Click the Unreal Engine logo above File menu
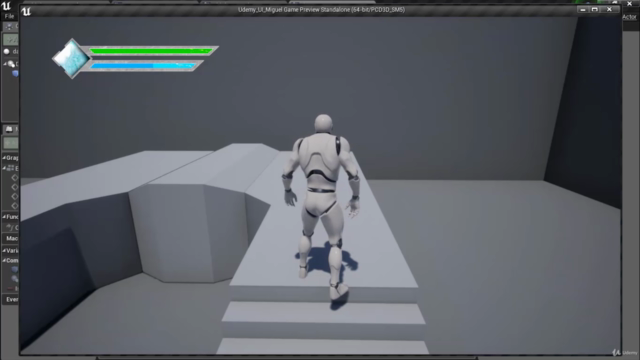The width and height of the screenshot is (640, 360). click(x=6, y=5)
